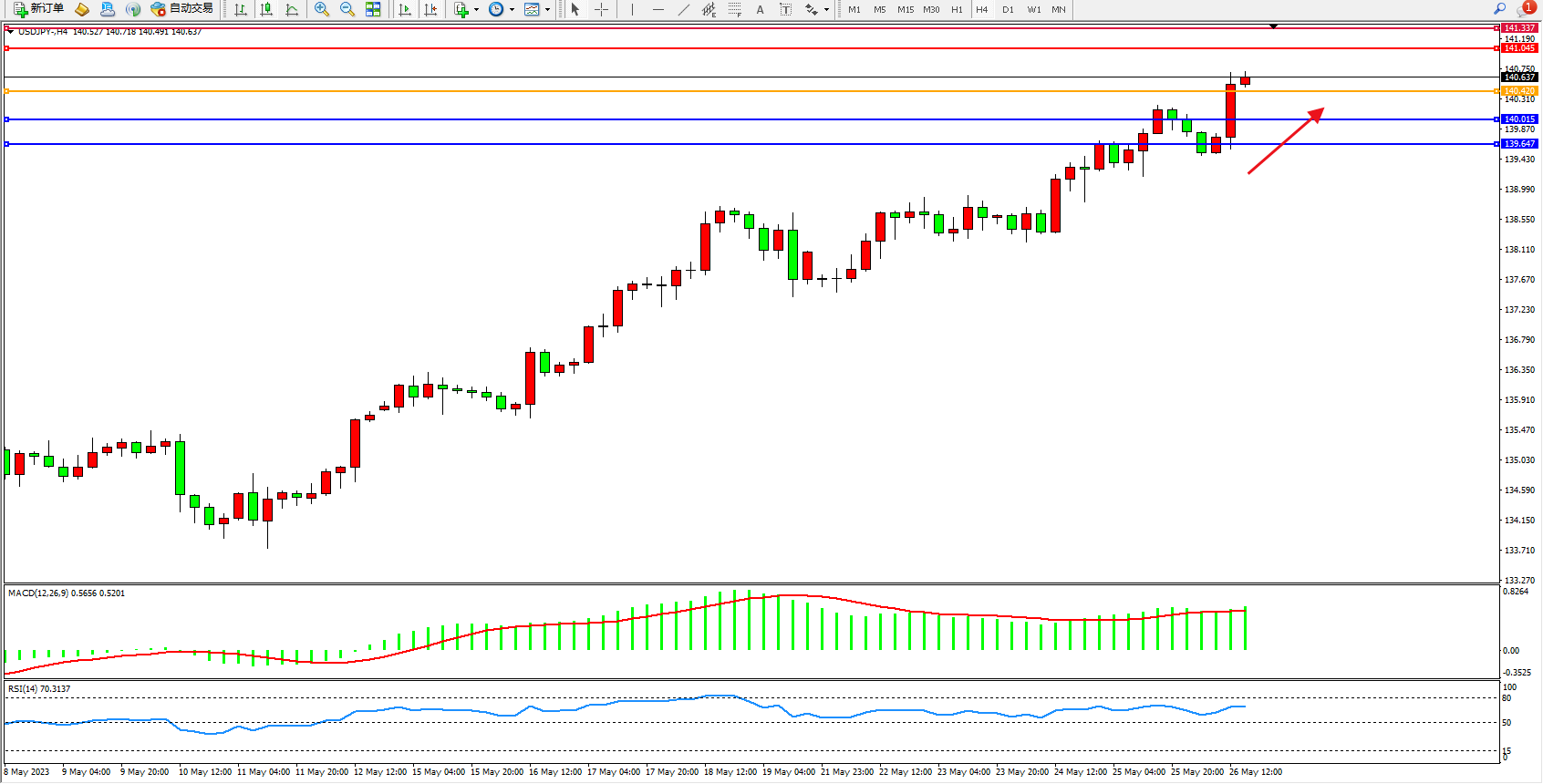Open the indicators list dropdown arrow
This screenshot has width=1543, height=784.
tap(476, 10)
